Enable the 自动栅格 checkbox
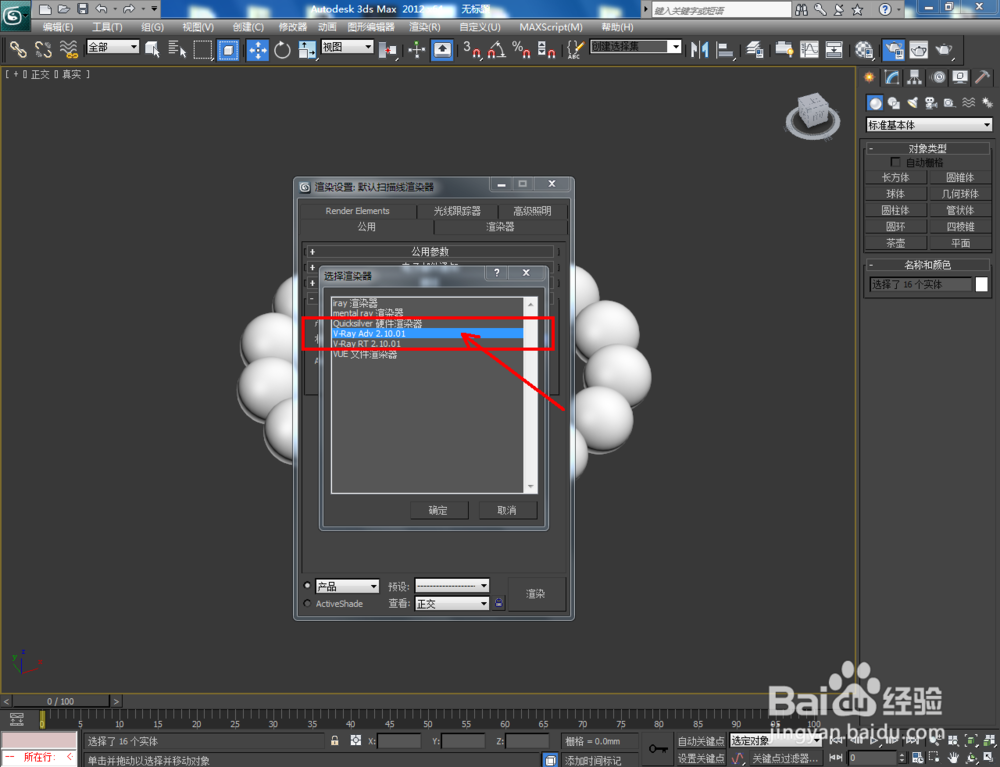The width and height of the screenshot is (1000, 767). [x=896, y=161]
